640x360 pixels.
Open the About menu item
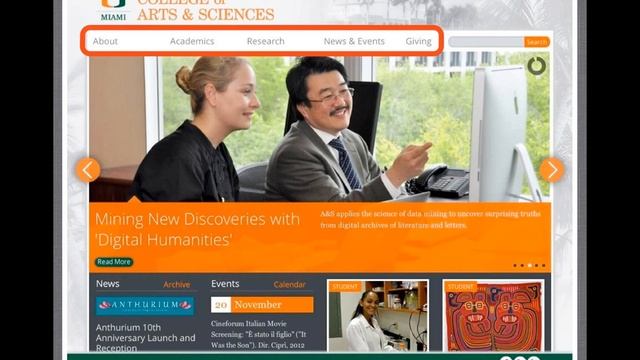click(x=105, y=41)
